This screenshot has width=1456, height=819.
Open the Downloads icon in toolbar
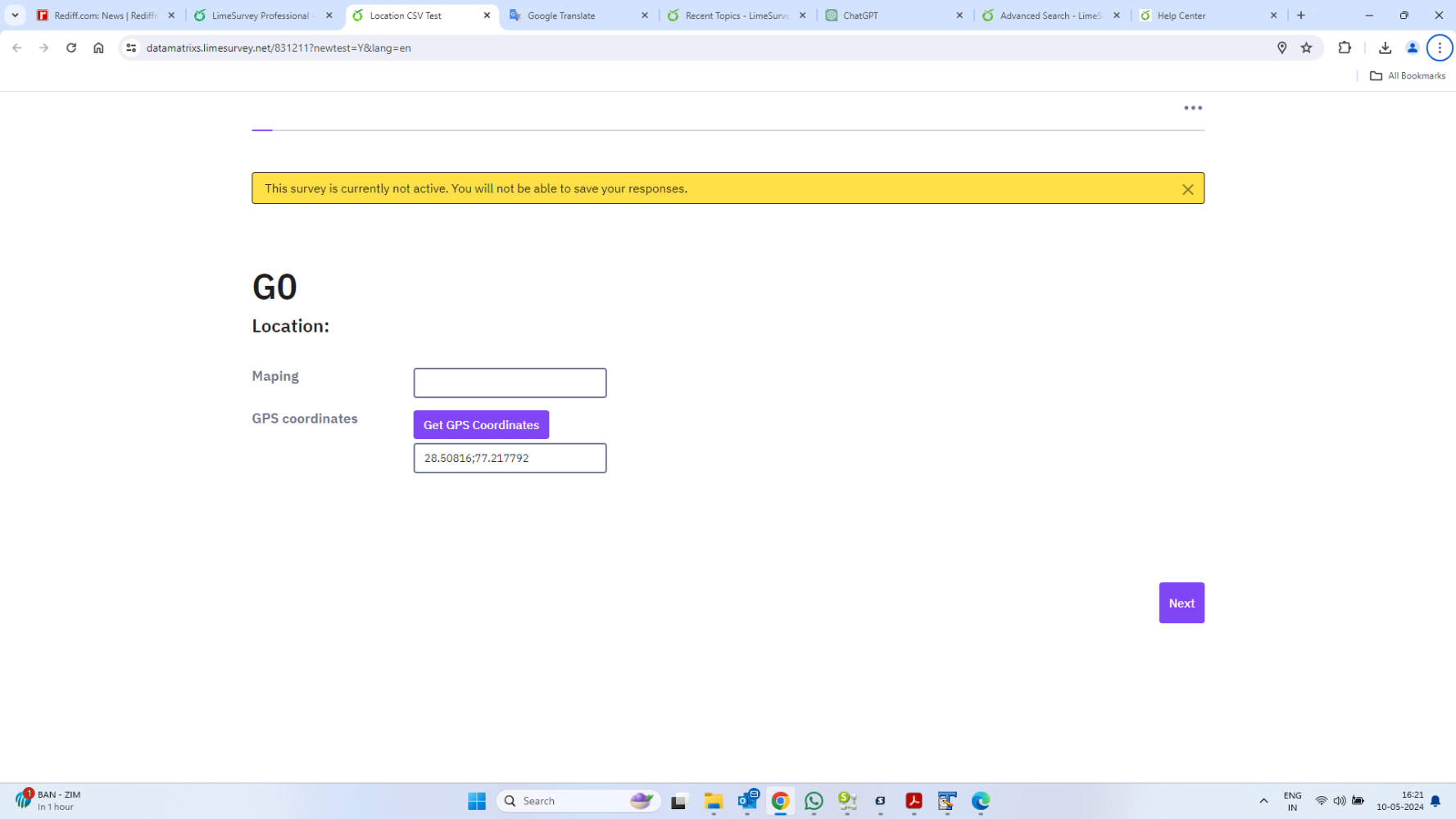pos(1385,48)
